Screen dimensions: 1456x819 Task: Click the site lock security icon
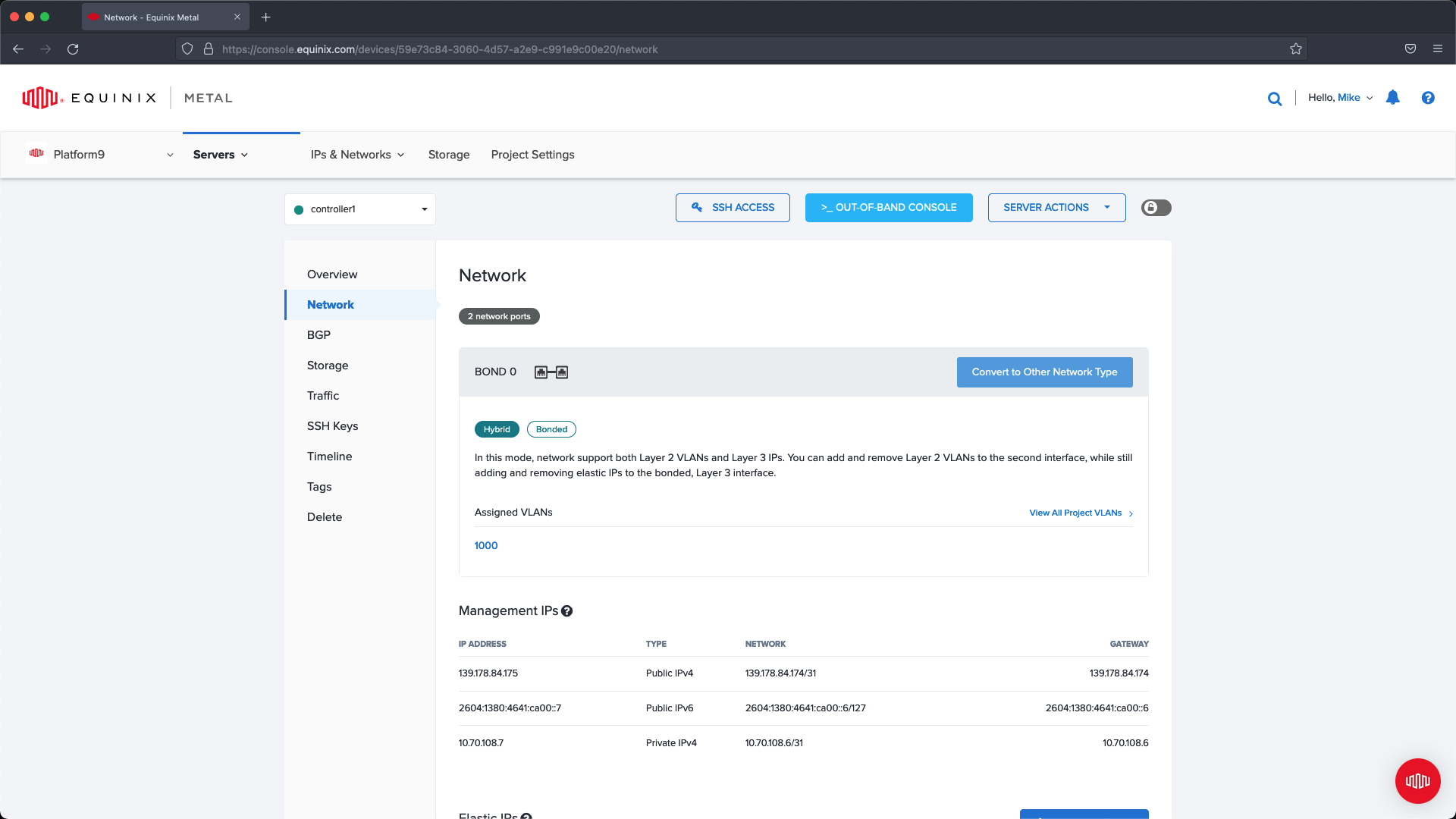click(x=209, y=49)
